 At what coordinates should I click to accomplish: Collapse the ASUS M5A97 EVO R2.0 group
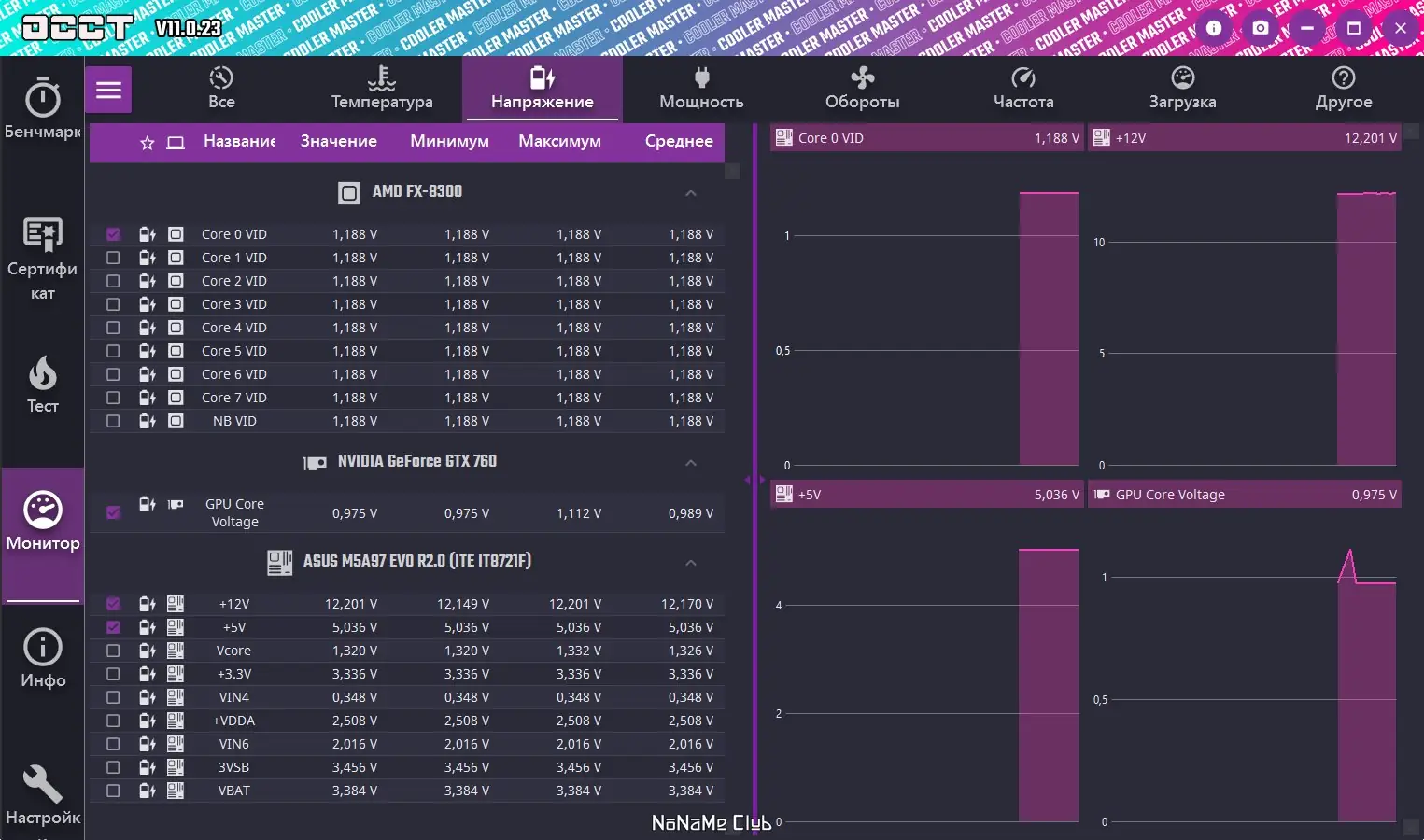691,563
